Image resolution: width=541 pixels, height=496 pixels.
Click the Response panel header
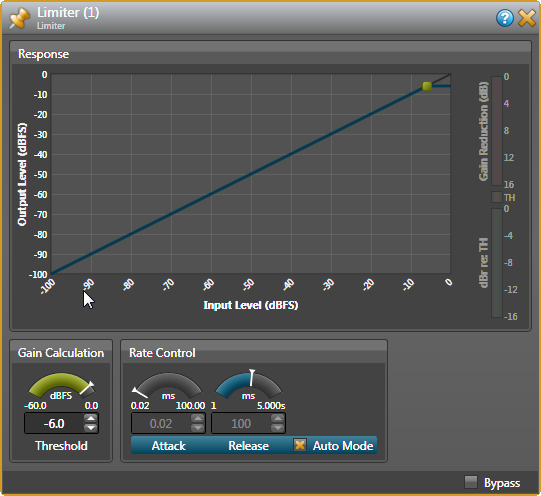tap(270, 54)
